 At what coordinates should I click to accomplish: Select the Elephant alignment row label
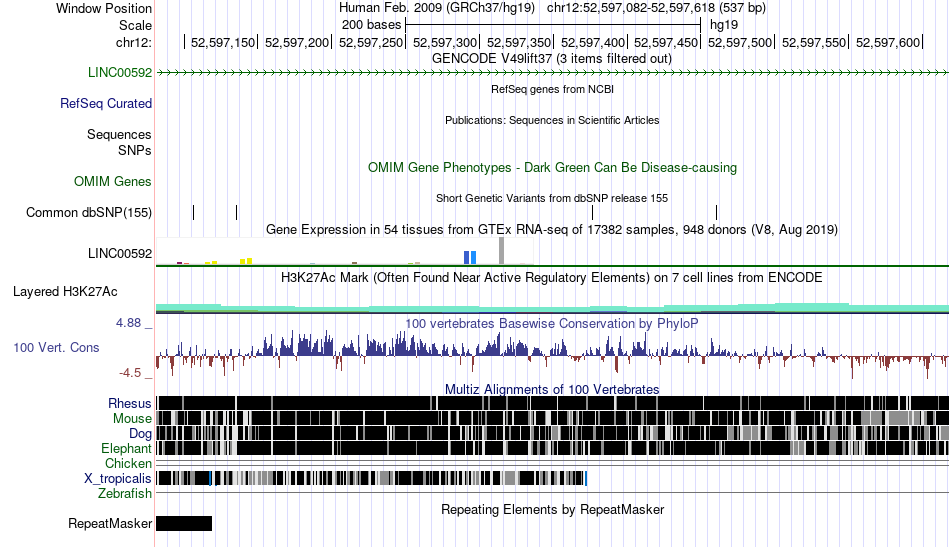coord(126,449)
